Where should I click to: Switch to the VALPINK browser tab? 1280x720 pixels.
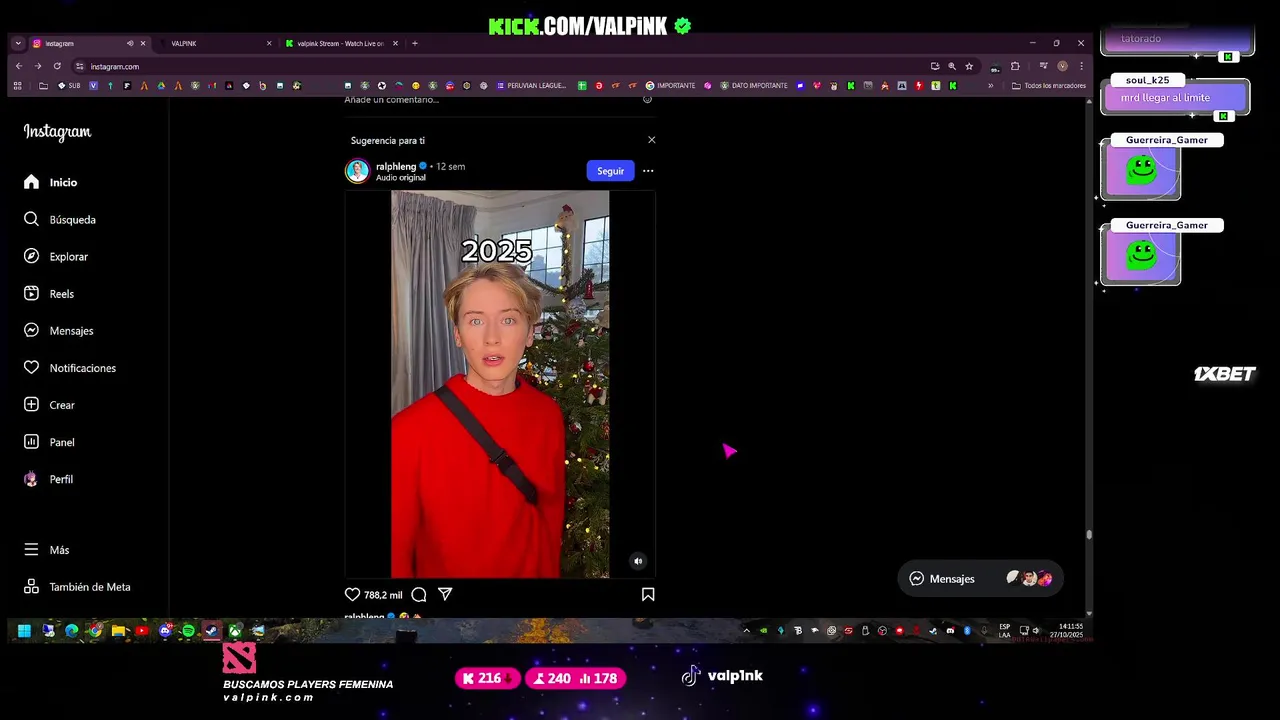pos(215,43)
